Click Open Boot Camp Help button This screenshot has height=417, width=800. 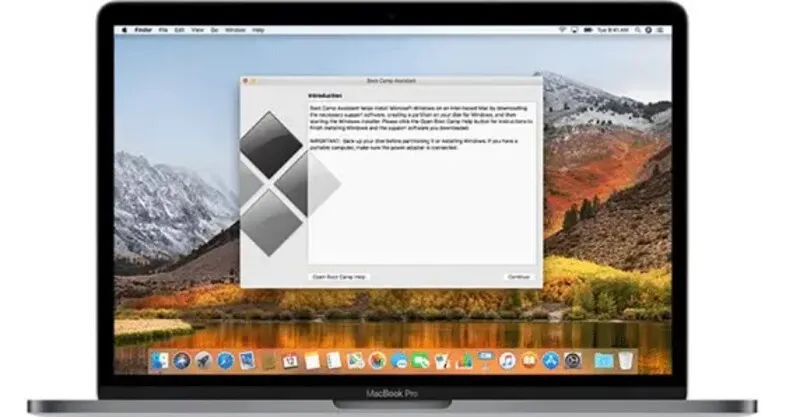tap(339, 277)
